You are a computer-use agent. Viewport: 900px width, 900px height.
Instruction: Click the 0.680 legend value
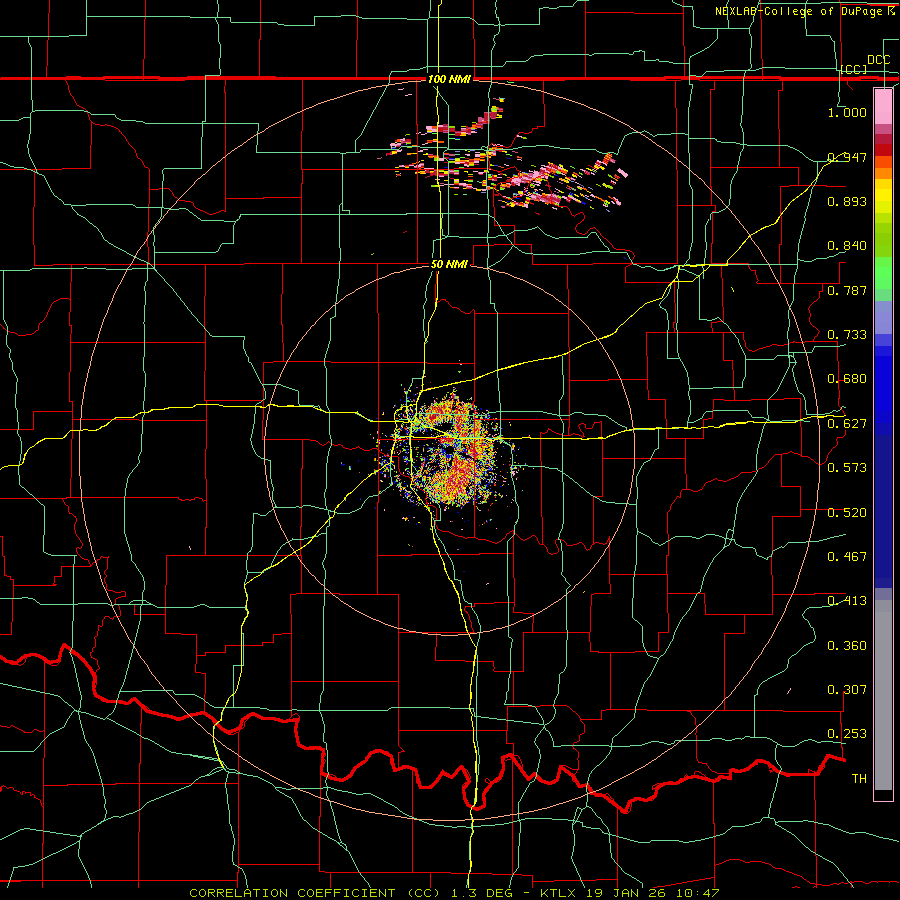[x=847, y=379]
